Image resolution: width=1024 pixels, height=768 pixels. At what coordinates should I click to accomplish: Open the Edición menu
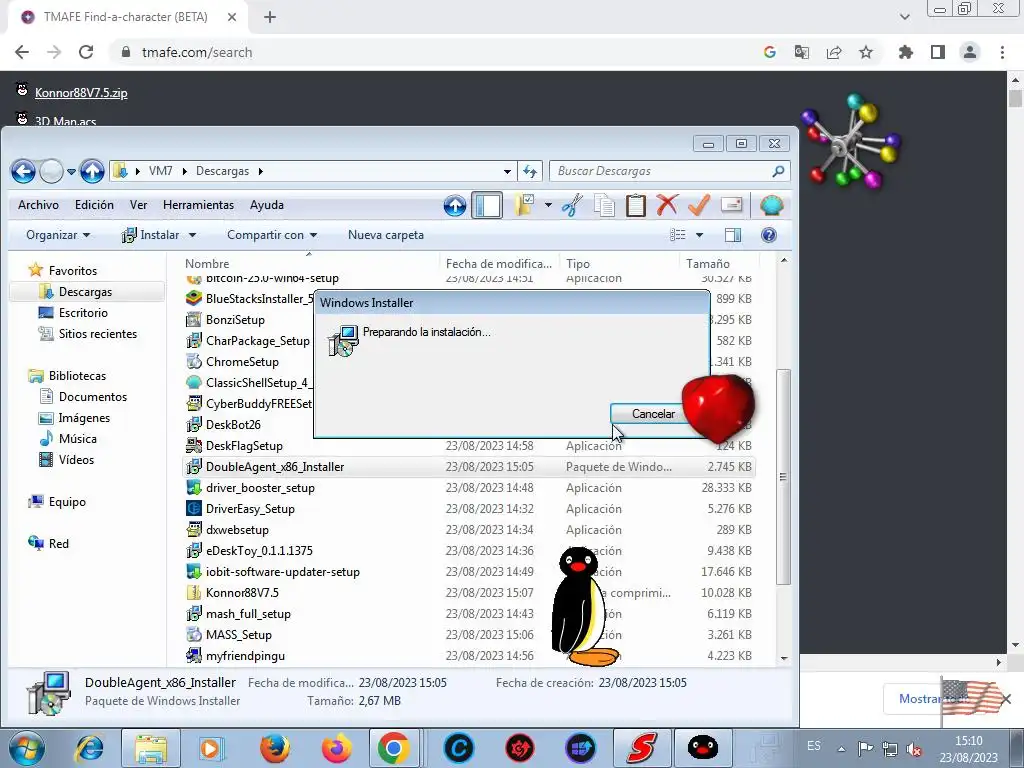click(x=94, y=205)
